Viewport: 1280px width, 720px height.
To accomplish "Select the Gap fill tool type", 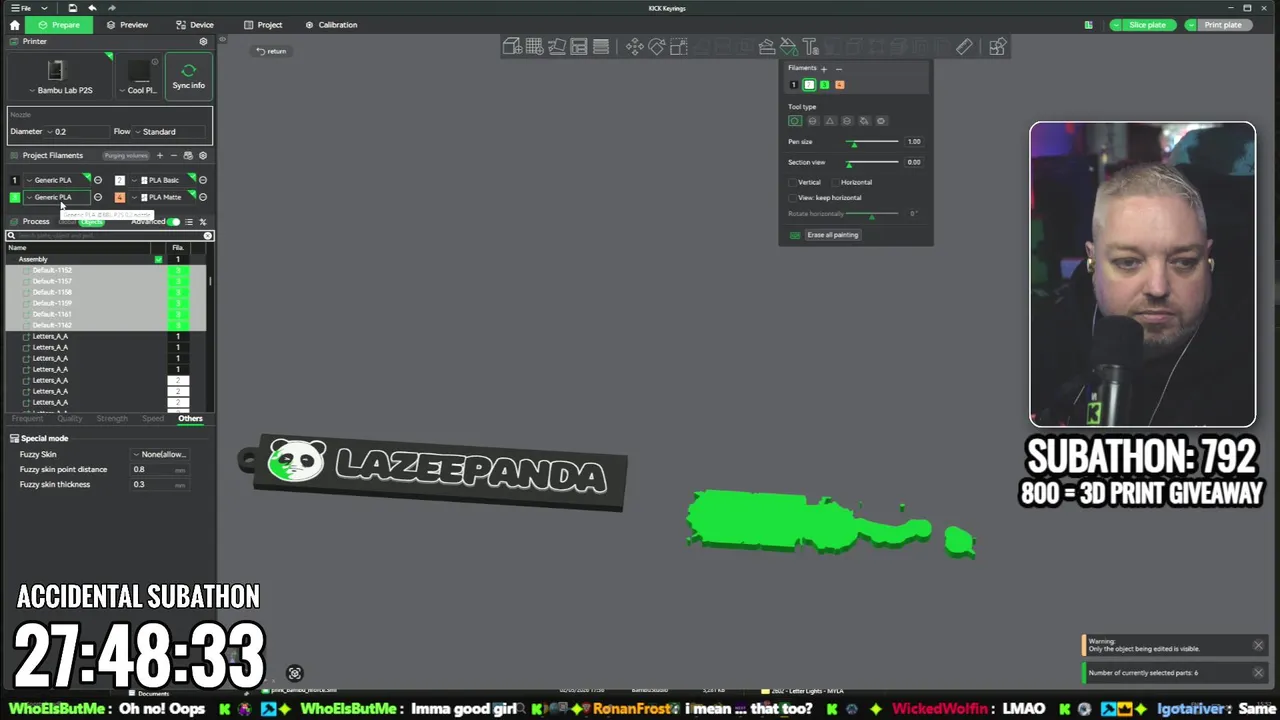I will (x=881, y=121).
